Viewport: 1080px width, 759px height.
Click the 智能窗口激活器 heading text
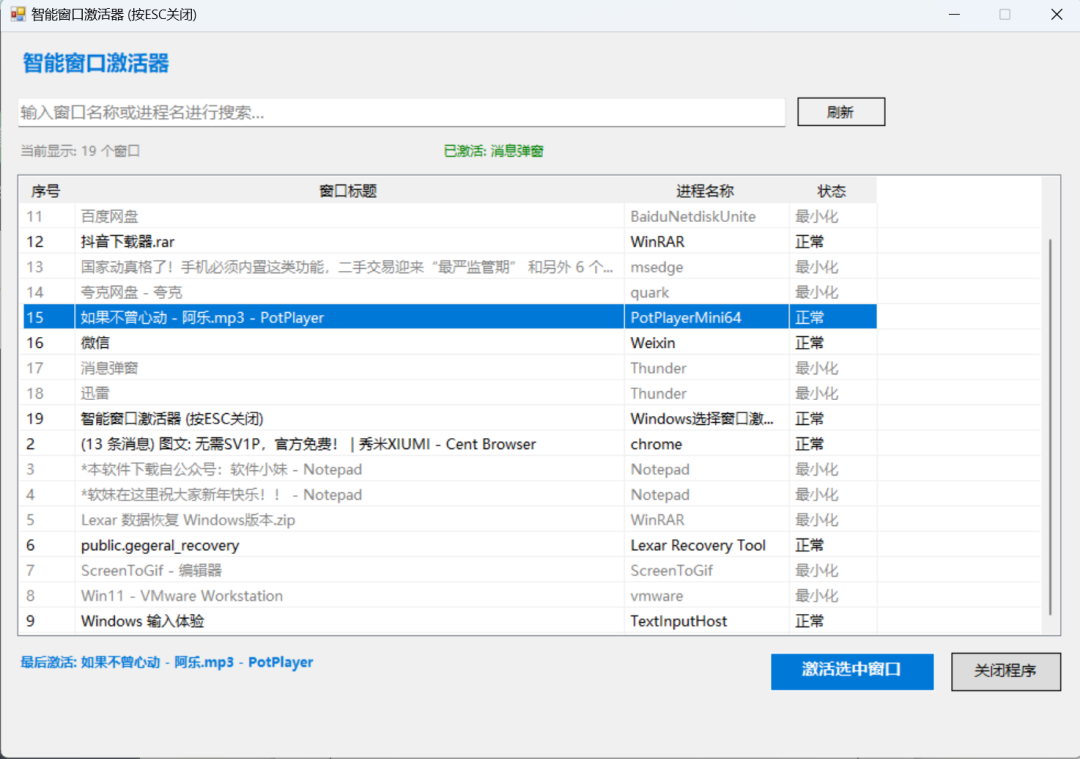point(96,63)
